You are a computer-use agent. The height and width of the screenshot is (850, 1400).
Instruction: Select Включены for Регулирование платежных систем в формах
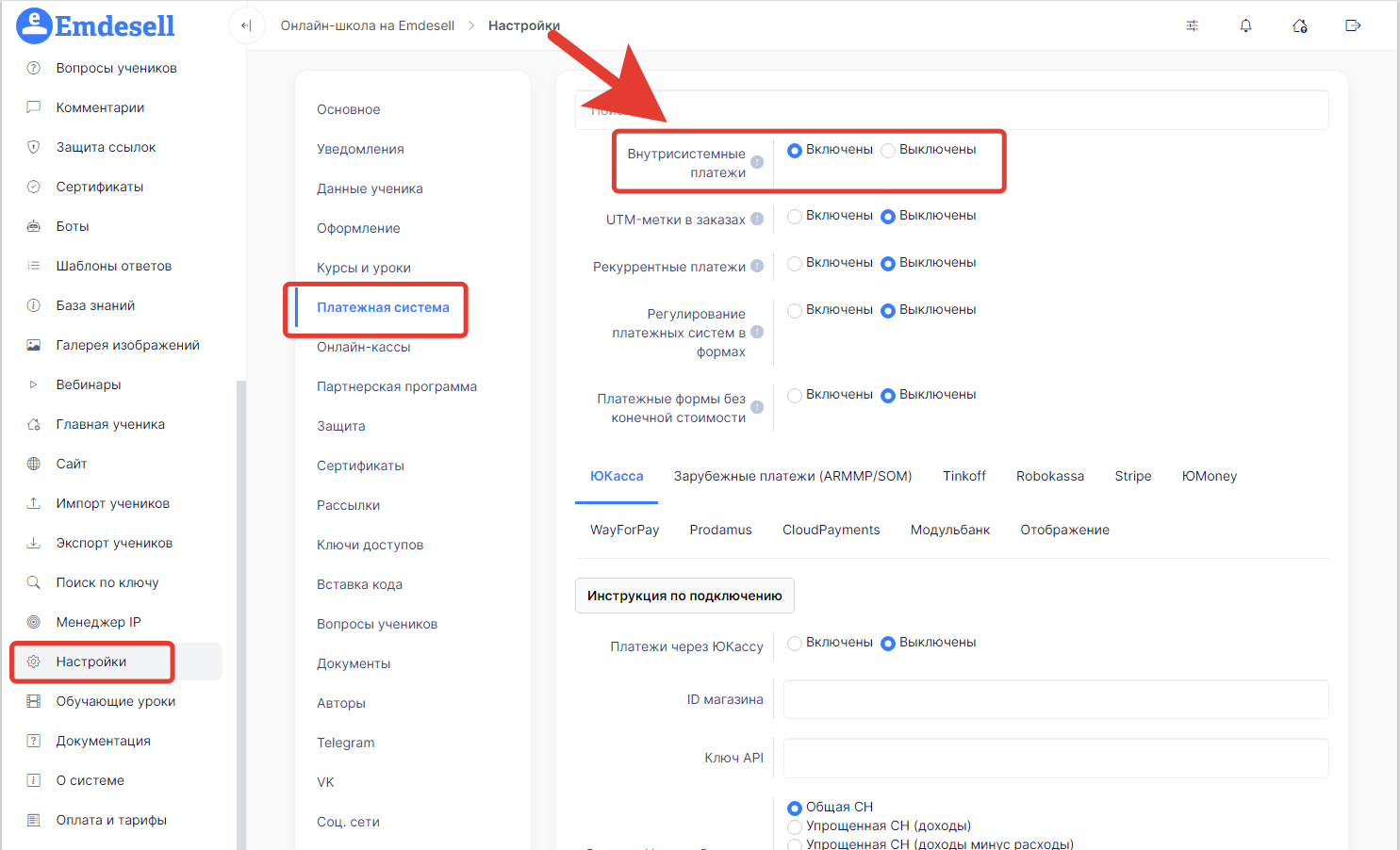pyautogui.click(x=795, y=311)
